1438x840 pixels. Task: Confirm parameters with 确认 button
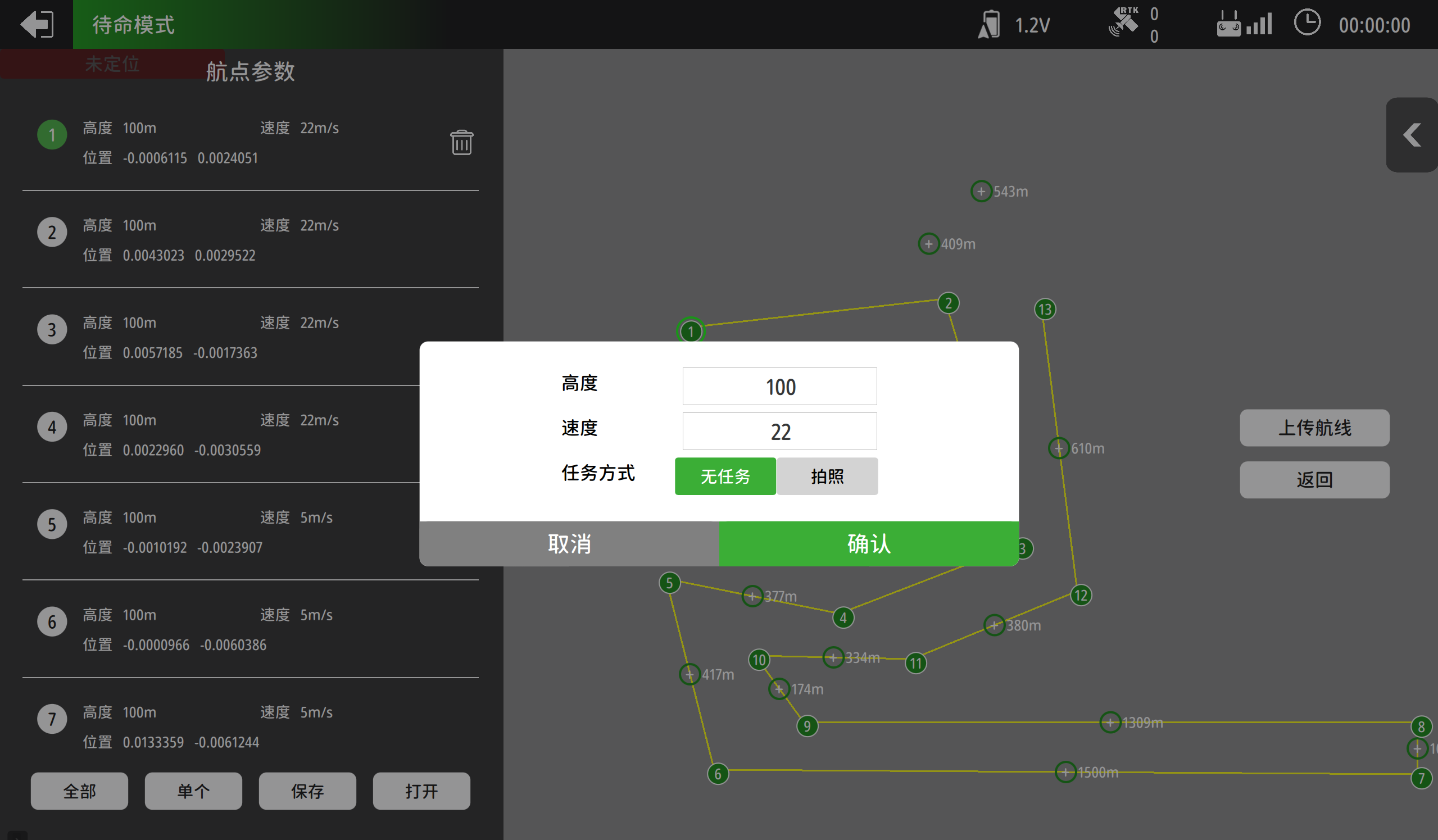tap(869, 543)
